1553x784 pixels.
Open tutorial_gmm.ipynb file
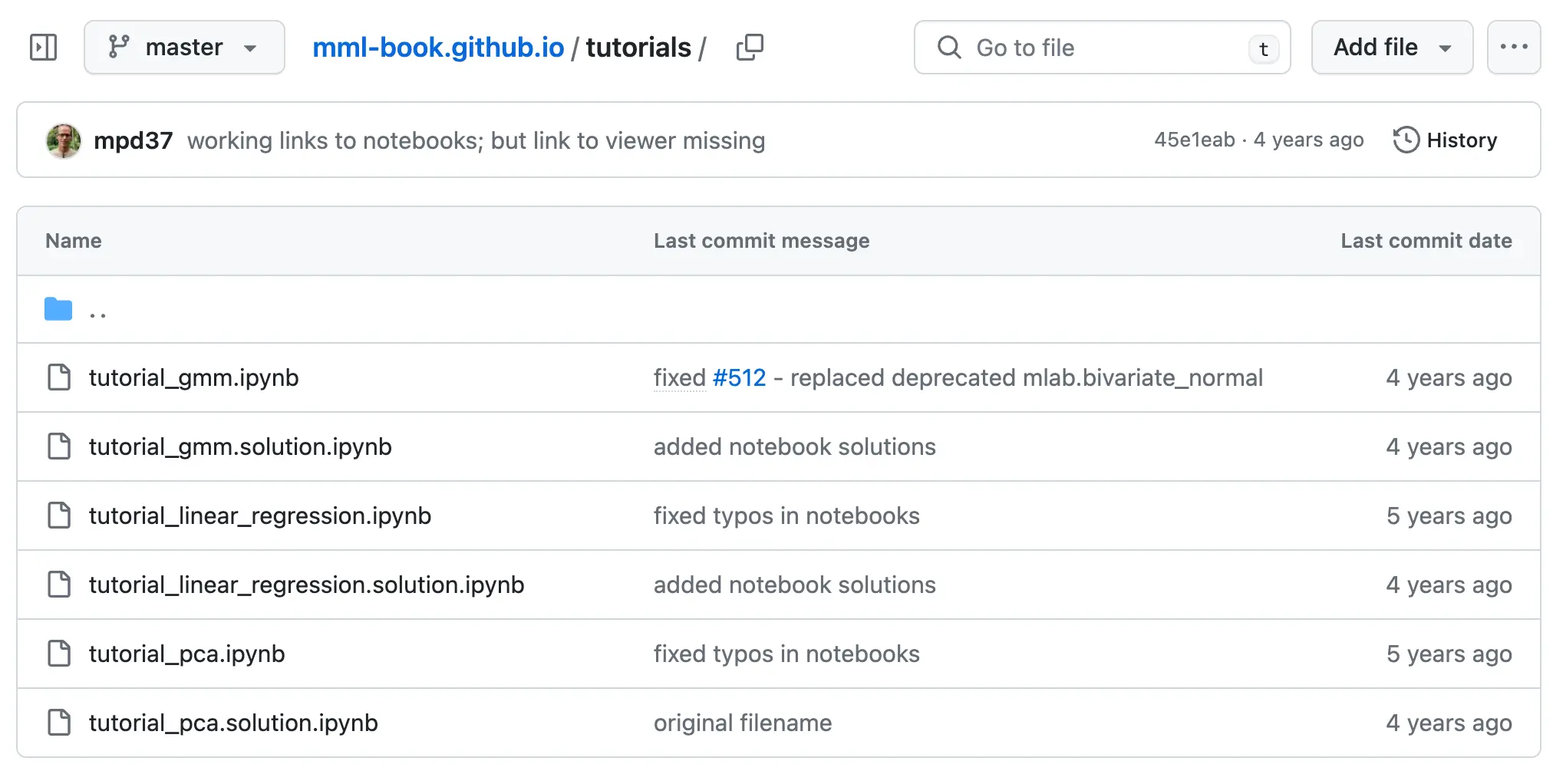pos(193,377)
